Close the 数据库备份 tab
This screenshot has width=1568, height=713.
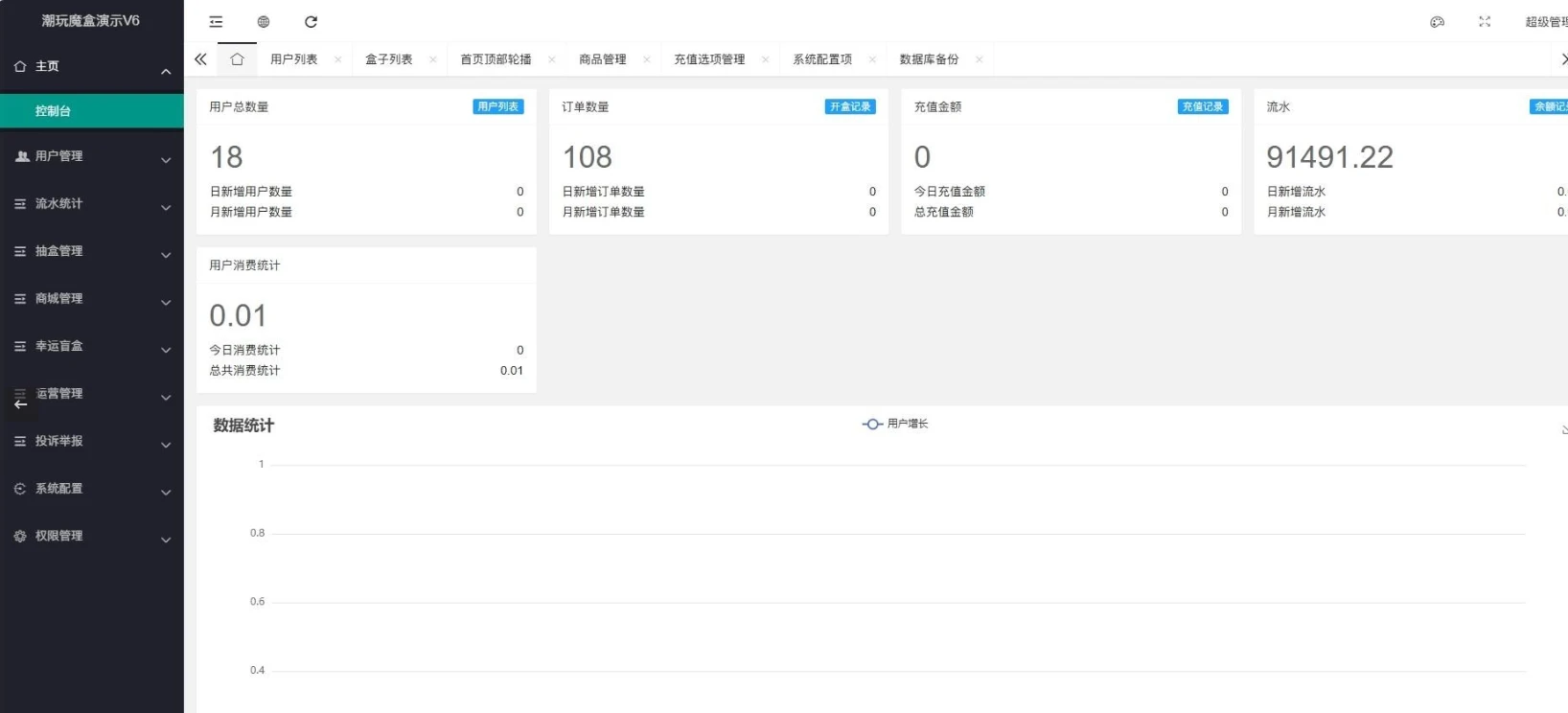979,59
